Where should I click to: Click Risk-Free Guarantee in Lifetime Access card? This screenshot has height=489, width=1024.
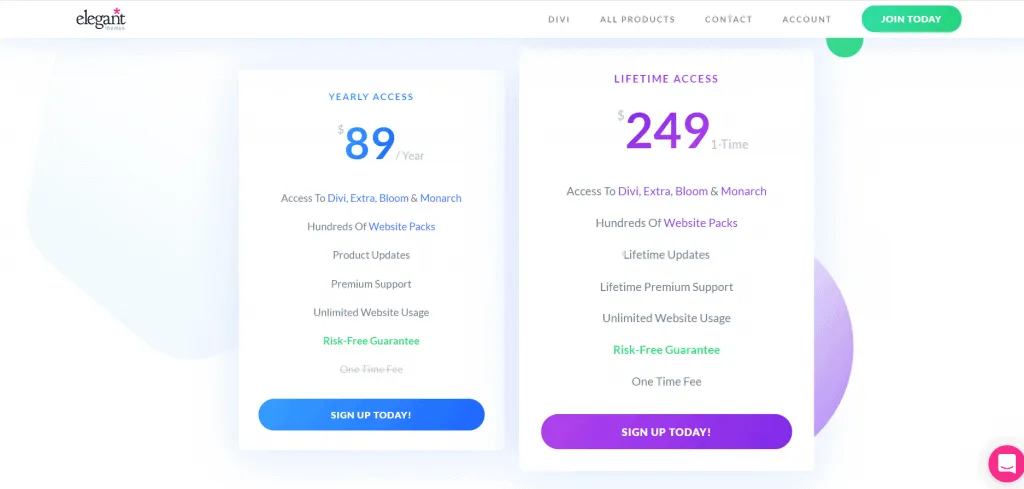click(666, 350)
